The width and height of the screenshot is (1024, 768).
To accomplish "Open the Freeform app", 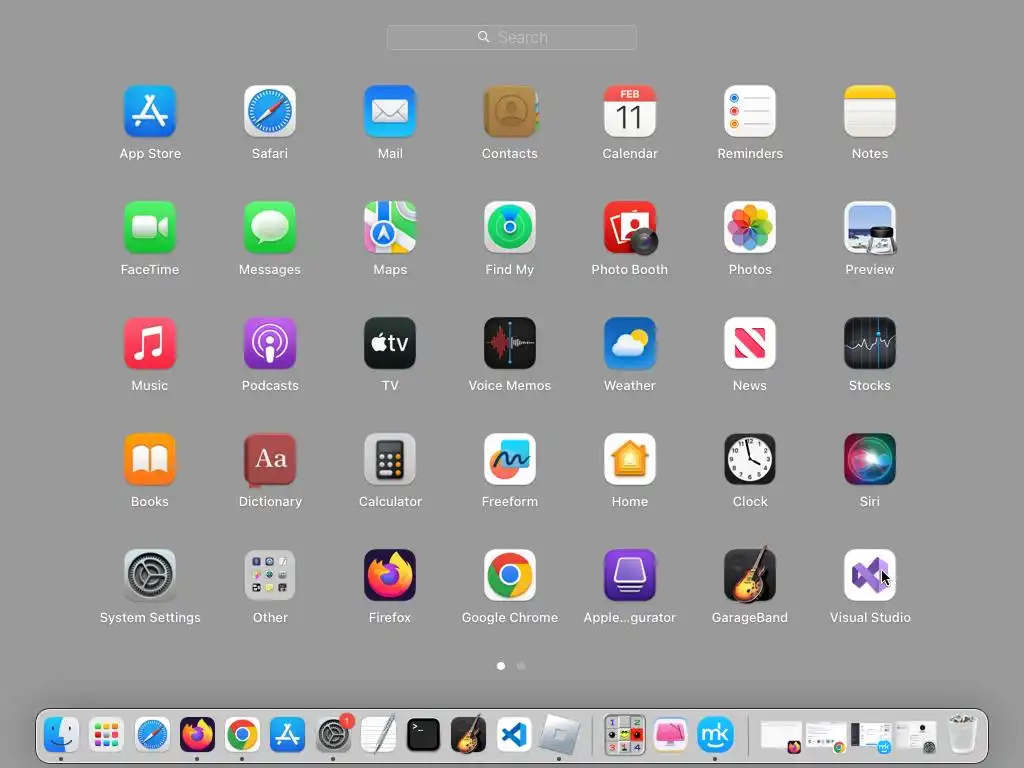I will (x=510, y=459).
